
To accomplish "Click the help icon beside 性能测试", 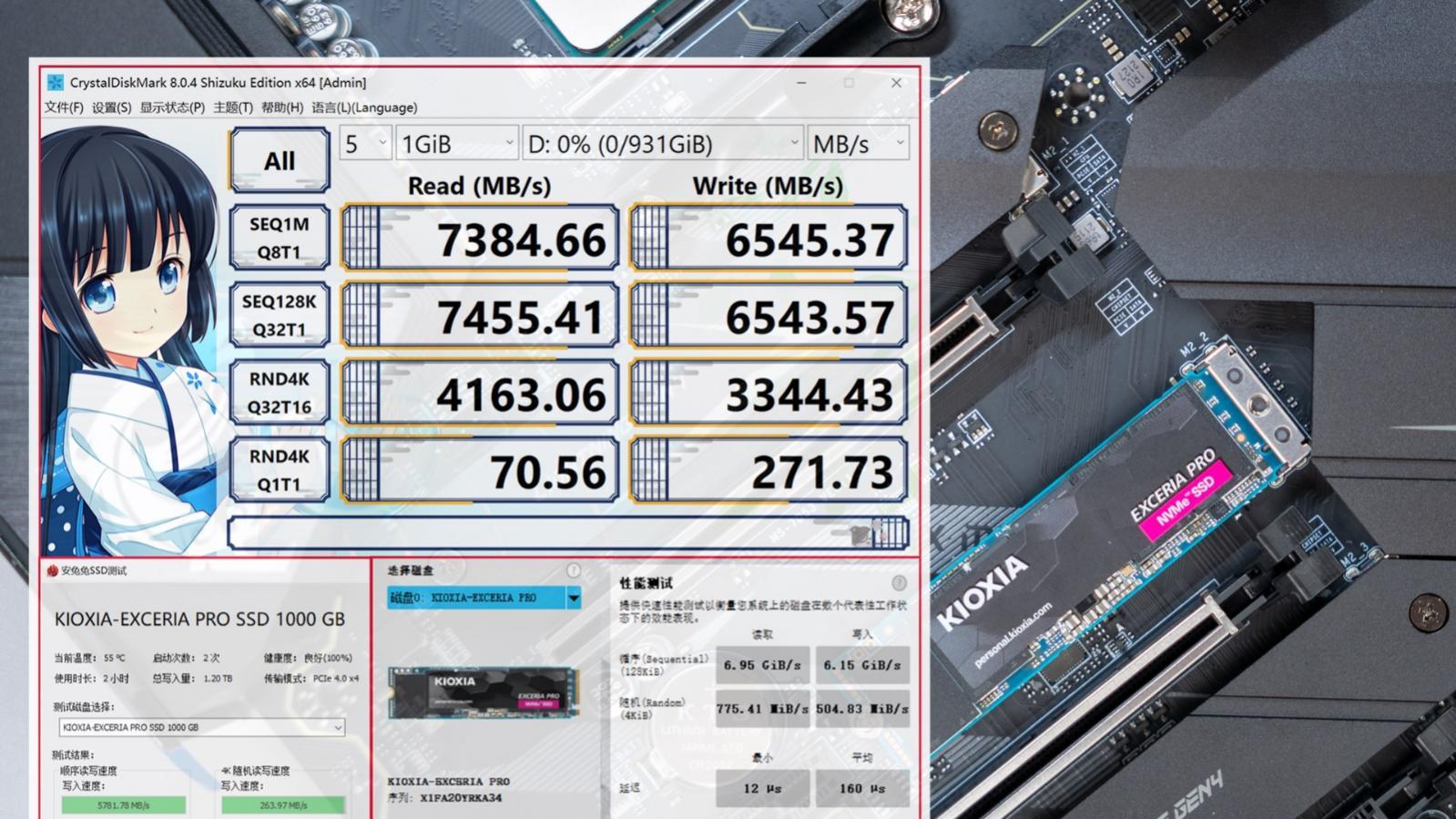I will [x=899, y=582].
